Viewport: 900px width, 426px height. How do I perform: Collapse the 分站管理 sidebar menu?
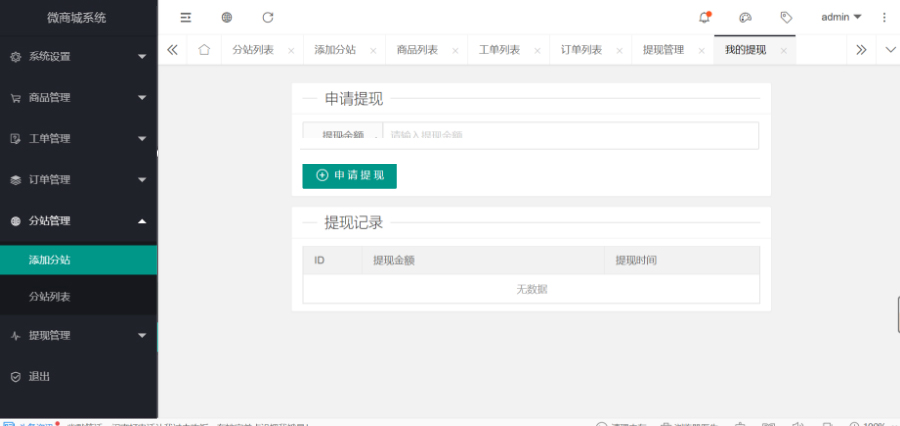tap(78, 221)
